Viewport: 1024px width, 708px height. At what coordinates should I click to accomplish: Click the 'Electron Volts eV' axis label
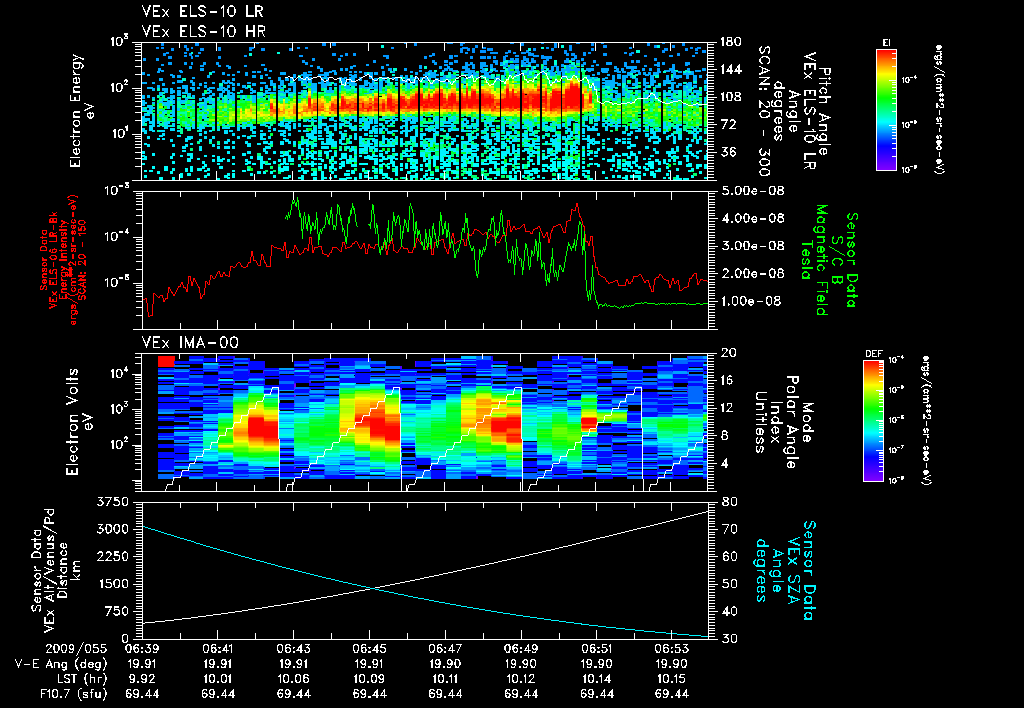(x=79, y=422)
